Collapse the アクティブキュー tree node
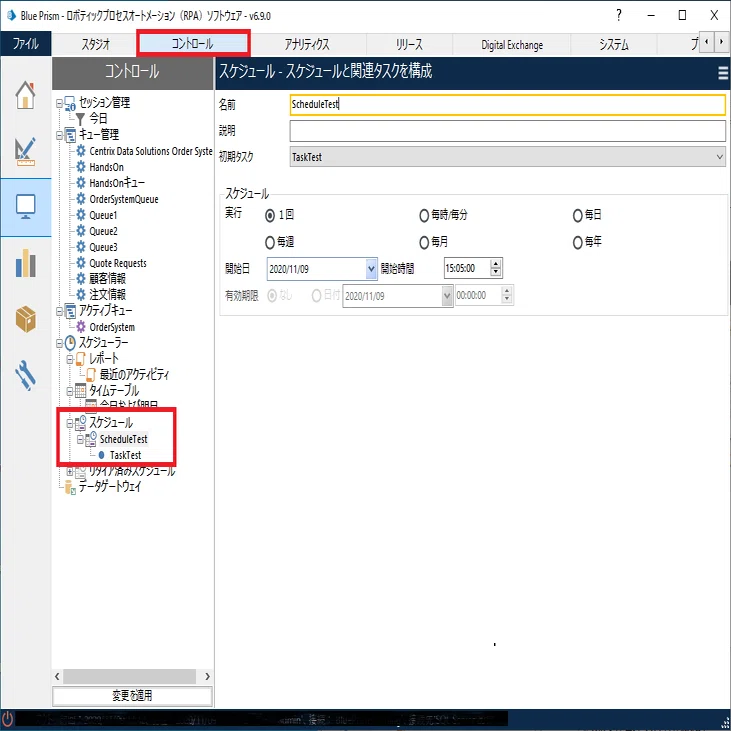Screen dimensions: 731x731 [59, 311]
